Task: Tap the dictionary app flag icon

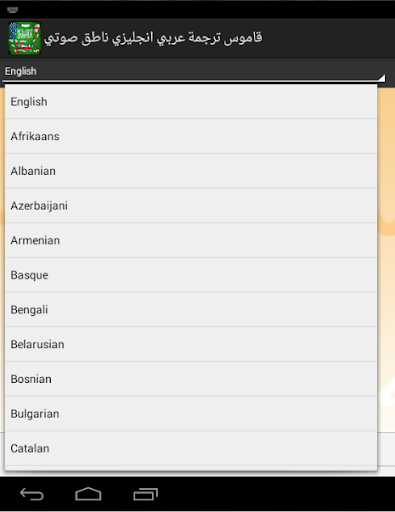Action: [x=24, y=38]
